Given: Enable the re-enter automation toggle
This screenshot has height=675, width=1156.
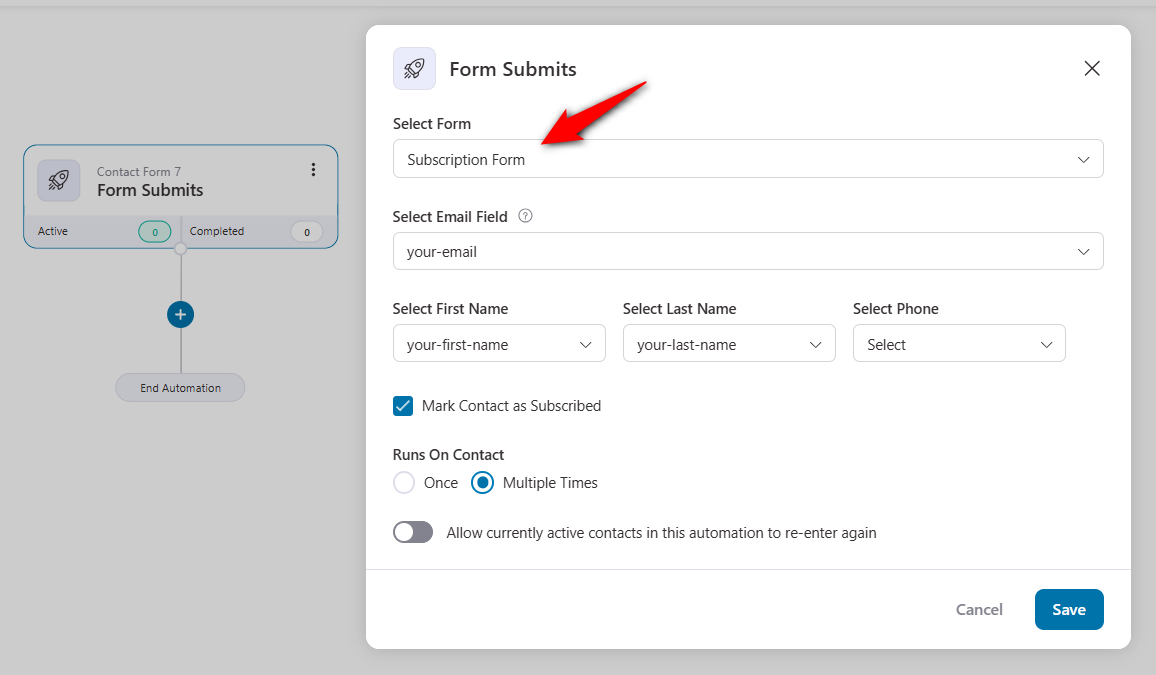Looking at the screenshot, I should [x=413, y=532].
